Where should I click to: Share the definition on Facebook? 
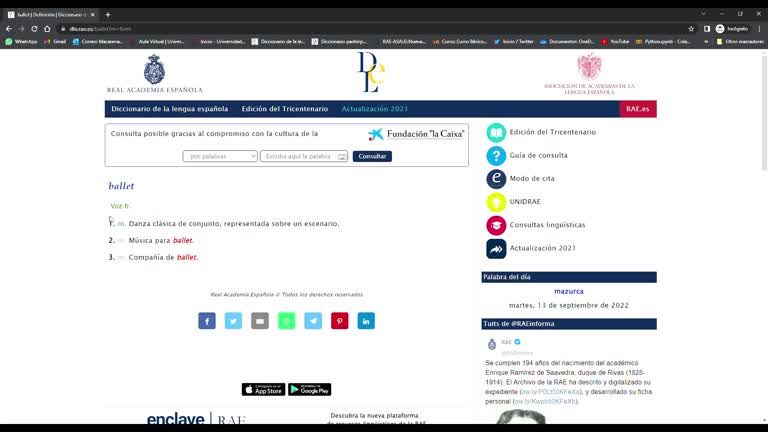tap(207, 321)
